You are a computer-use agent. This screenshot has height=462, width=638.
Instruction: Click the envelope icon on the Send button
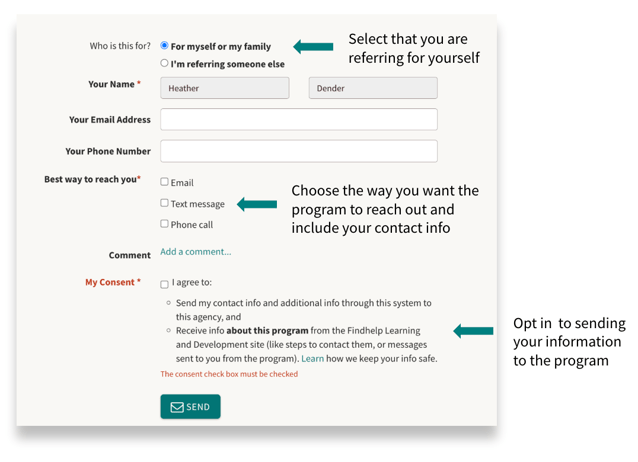click(176, 407)
